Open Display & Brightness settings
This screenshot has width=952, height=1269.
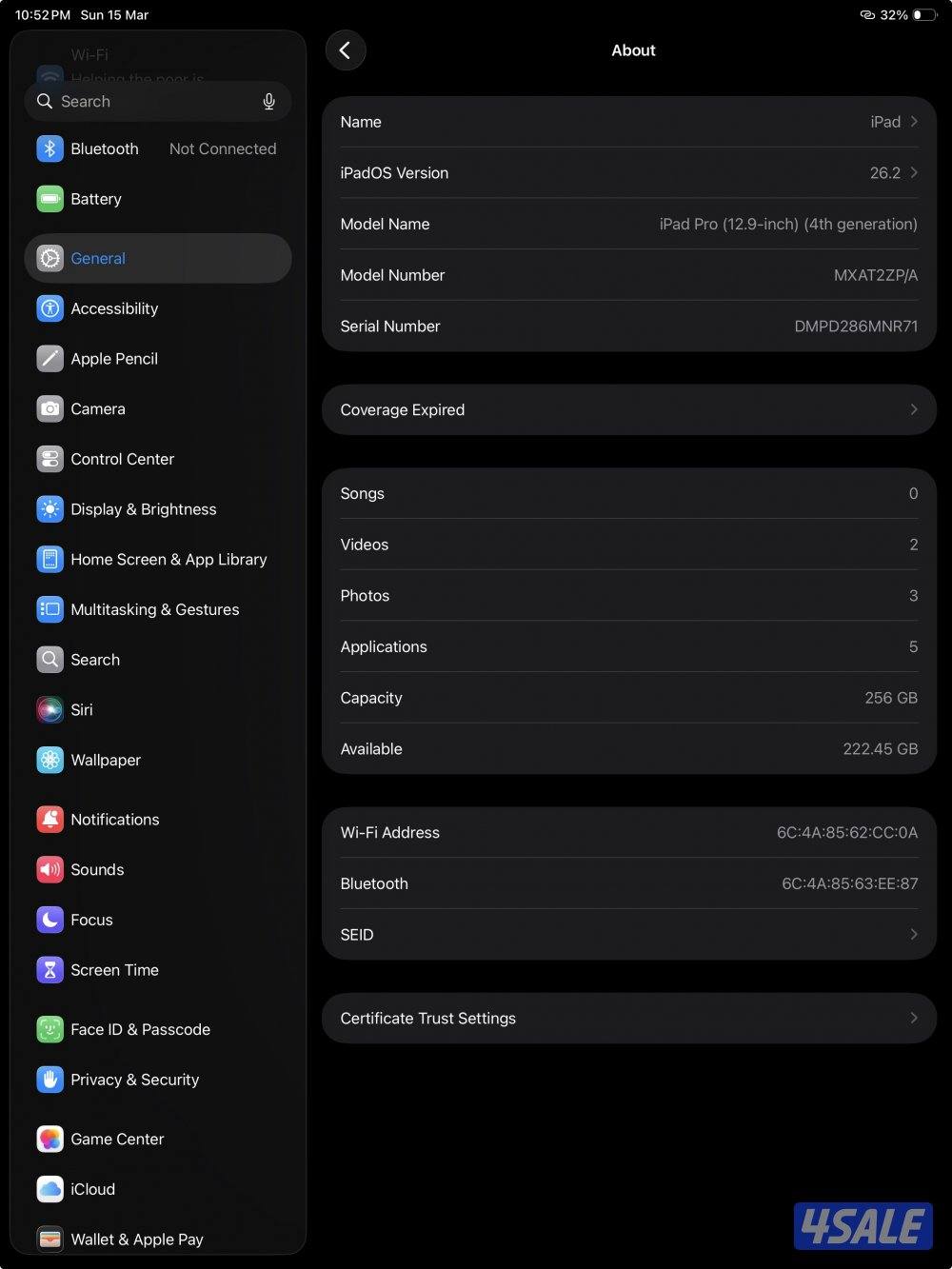click(x=143, y=509)
